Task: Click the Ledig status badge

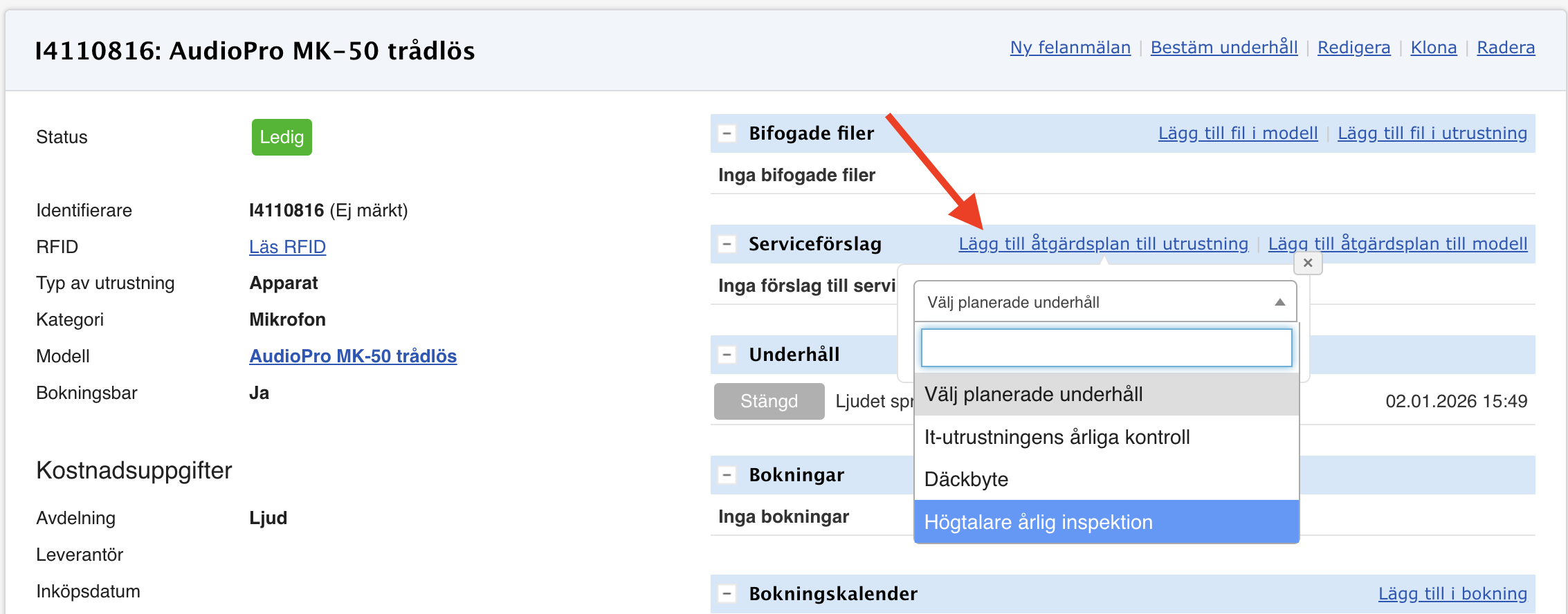Action: pos(282,137)
